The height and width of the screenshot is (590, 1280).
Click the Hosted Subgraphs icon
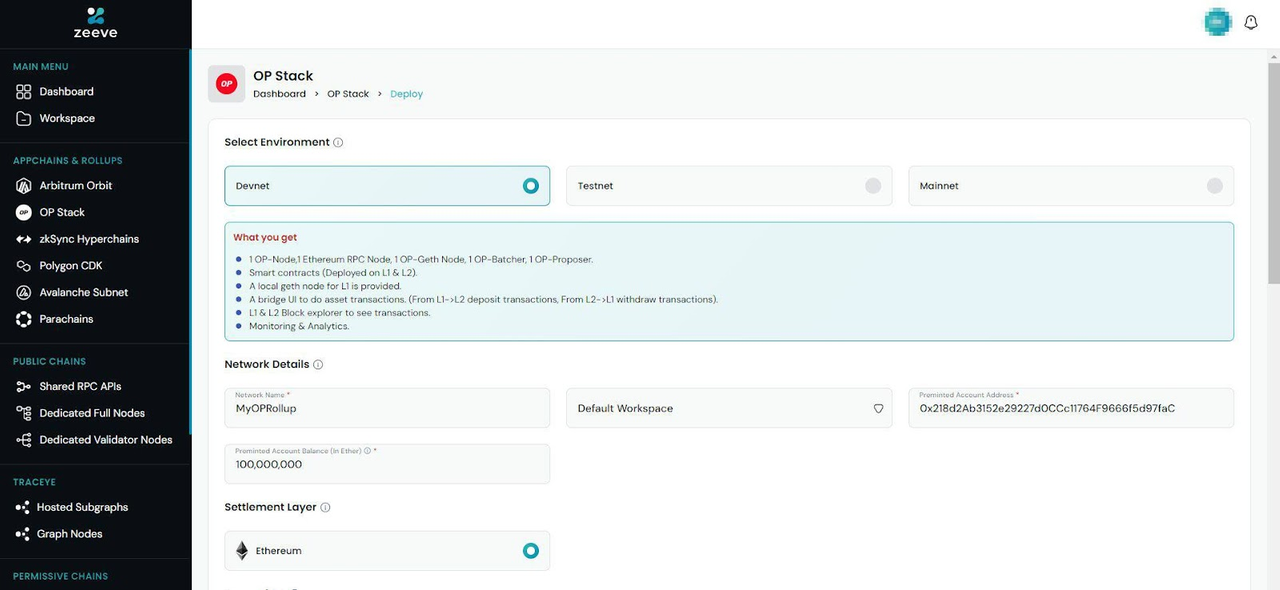(24, 507)
